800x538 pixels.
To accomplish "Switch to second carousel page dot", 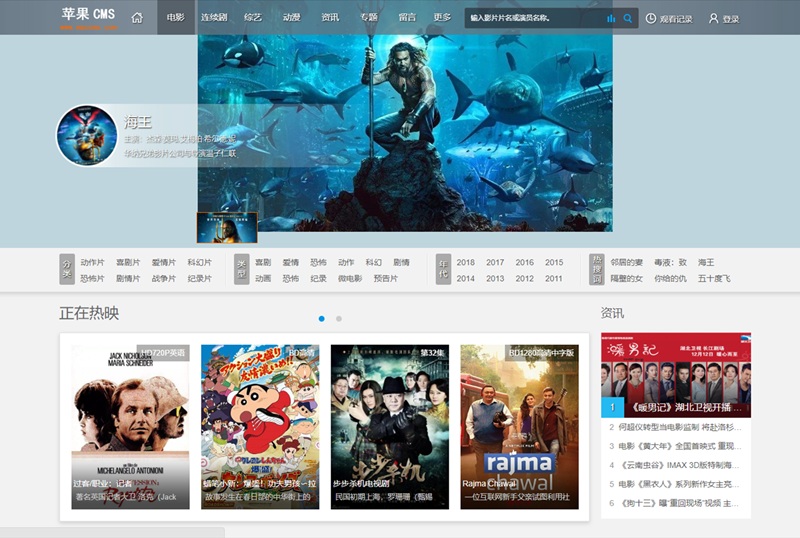I will 339,319.
